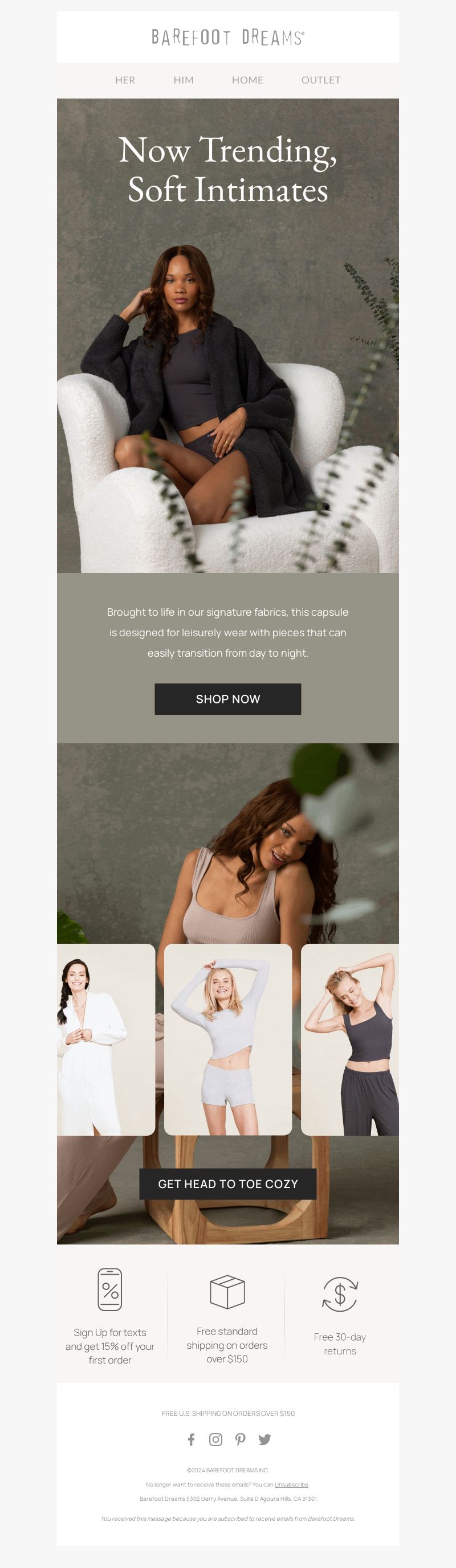Visit the OUTLET section
Image resolution: width=456 pixels, height=1568 pixels.
(x=321, y=80)
